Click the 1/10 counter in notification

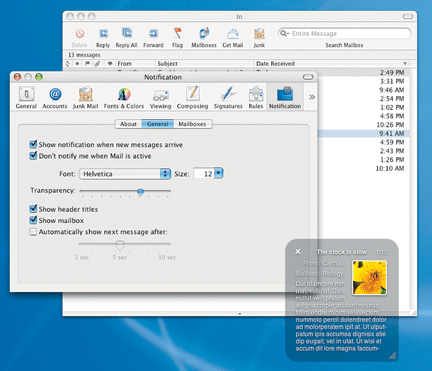382,252
